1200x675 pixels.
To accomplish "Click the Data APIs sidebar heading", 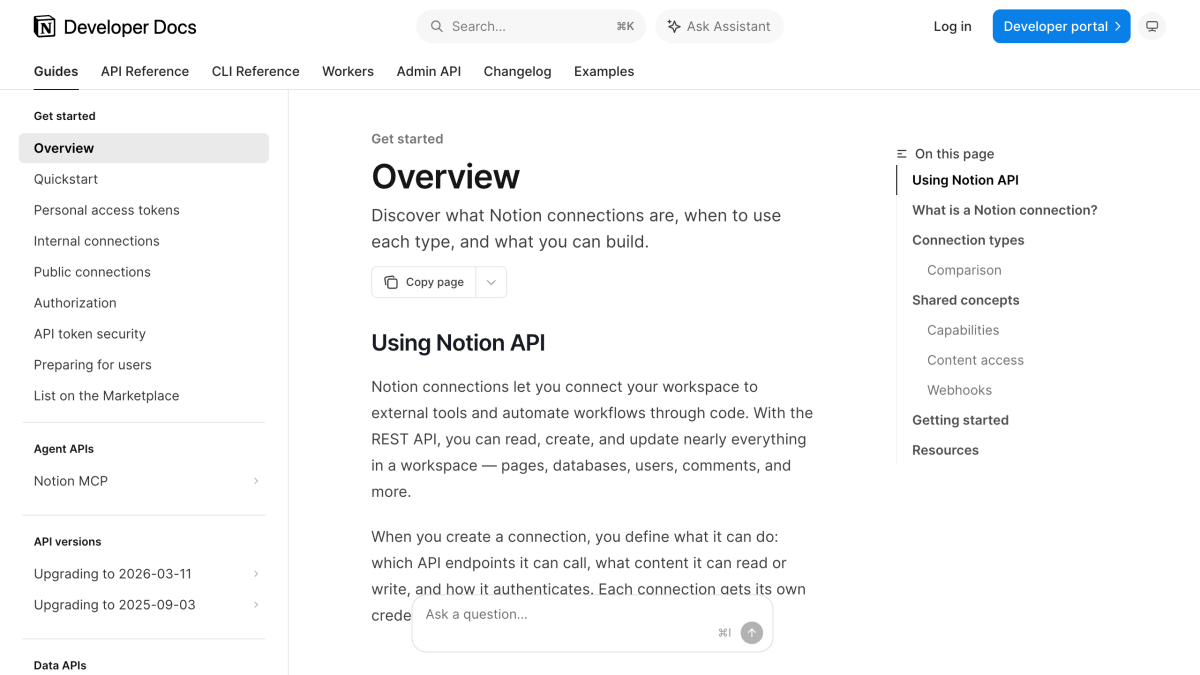I will pyautogui.click(x=60, y=665).
